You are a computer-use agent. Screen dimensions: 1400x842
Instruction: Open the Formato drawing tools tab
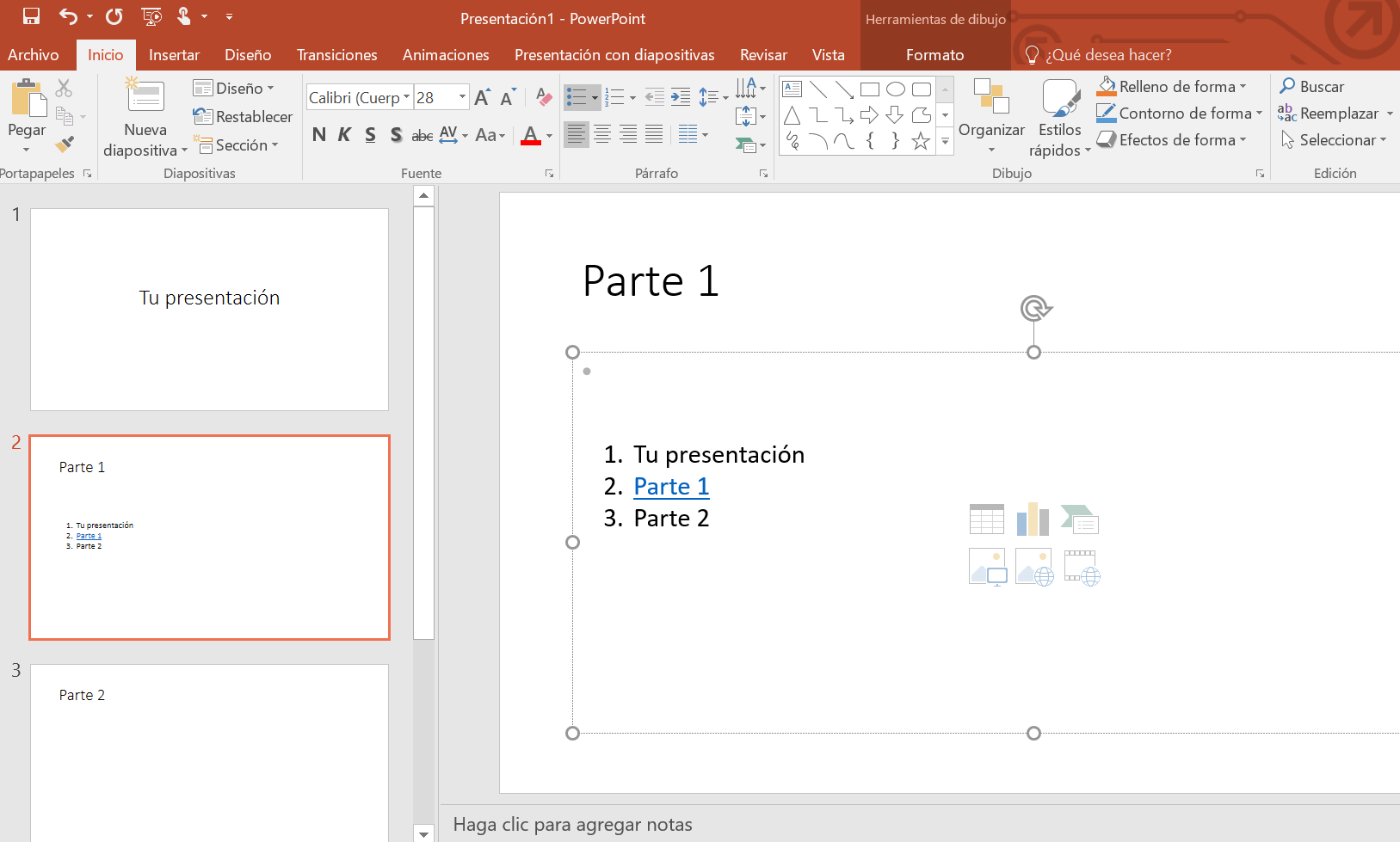(934, 55)
